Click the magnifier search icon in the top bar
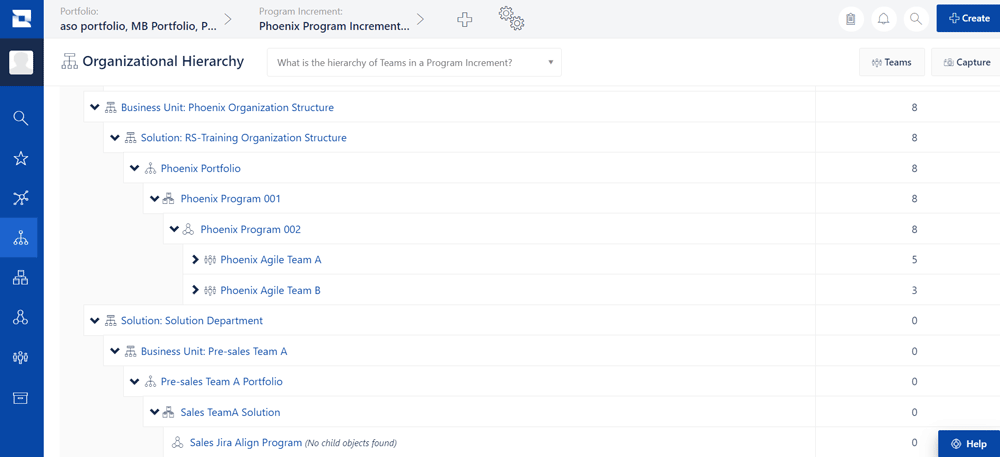Image resolution: width=1000 pixels, height=457 pixels. click(x=916, y=18)
